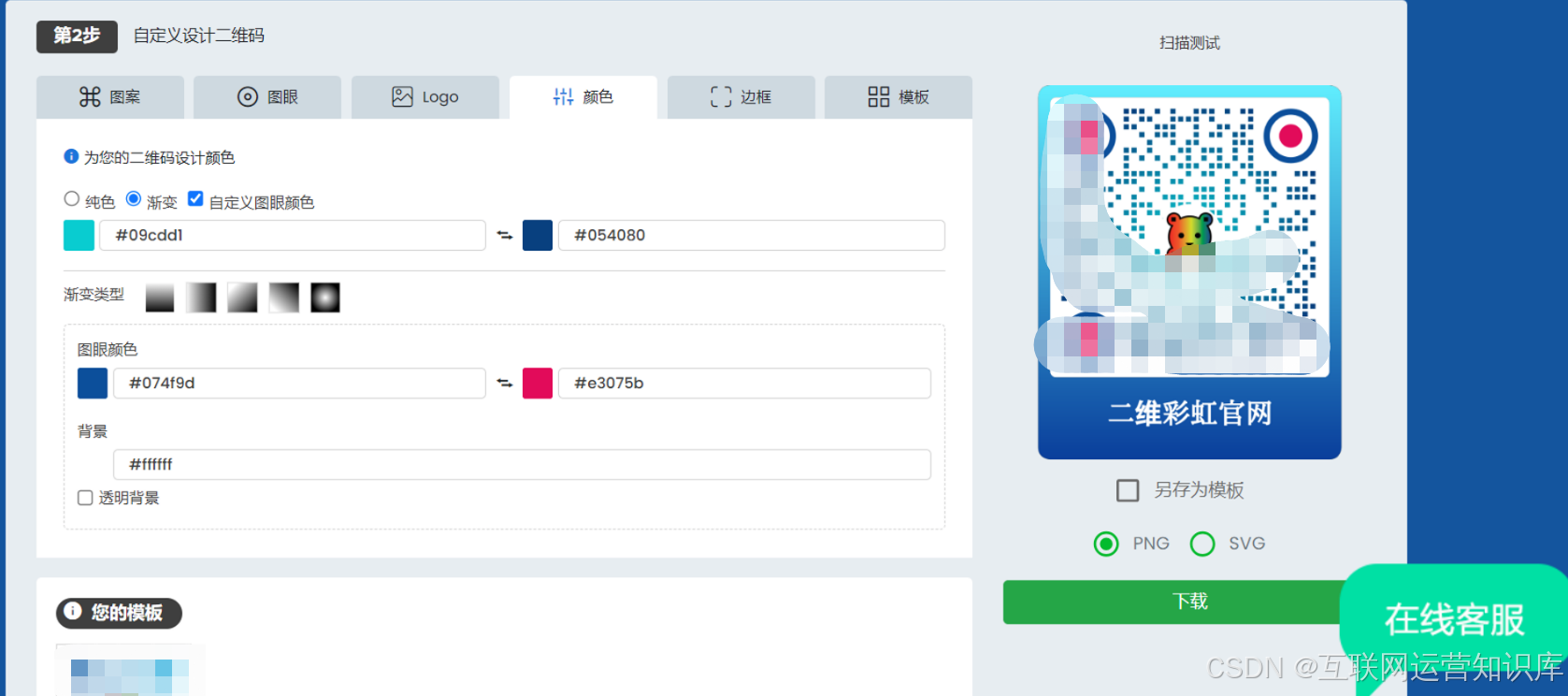The width and height of the screenshot is (1568, 696).
Task: Choose the first vertical gradient type
Action: (160, 297)
